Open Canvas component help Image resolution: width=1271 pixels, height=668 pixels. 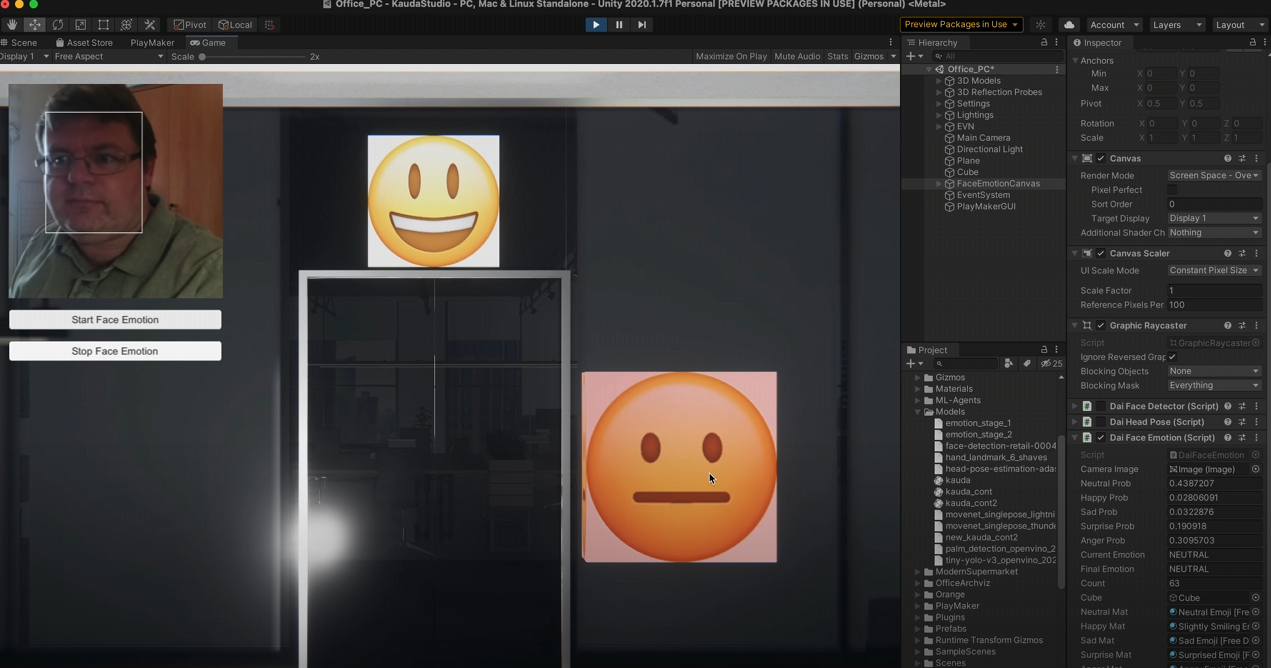[1228, 158]
